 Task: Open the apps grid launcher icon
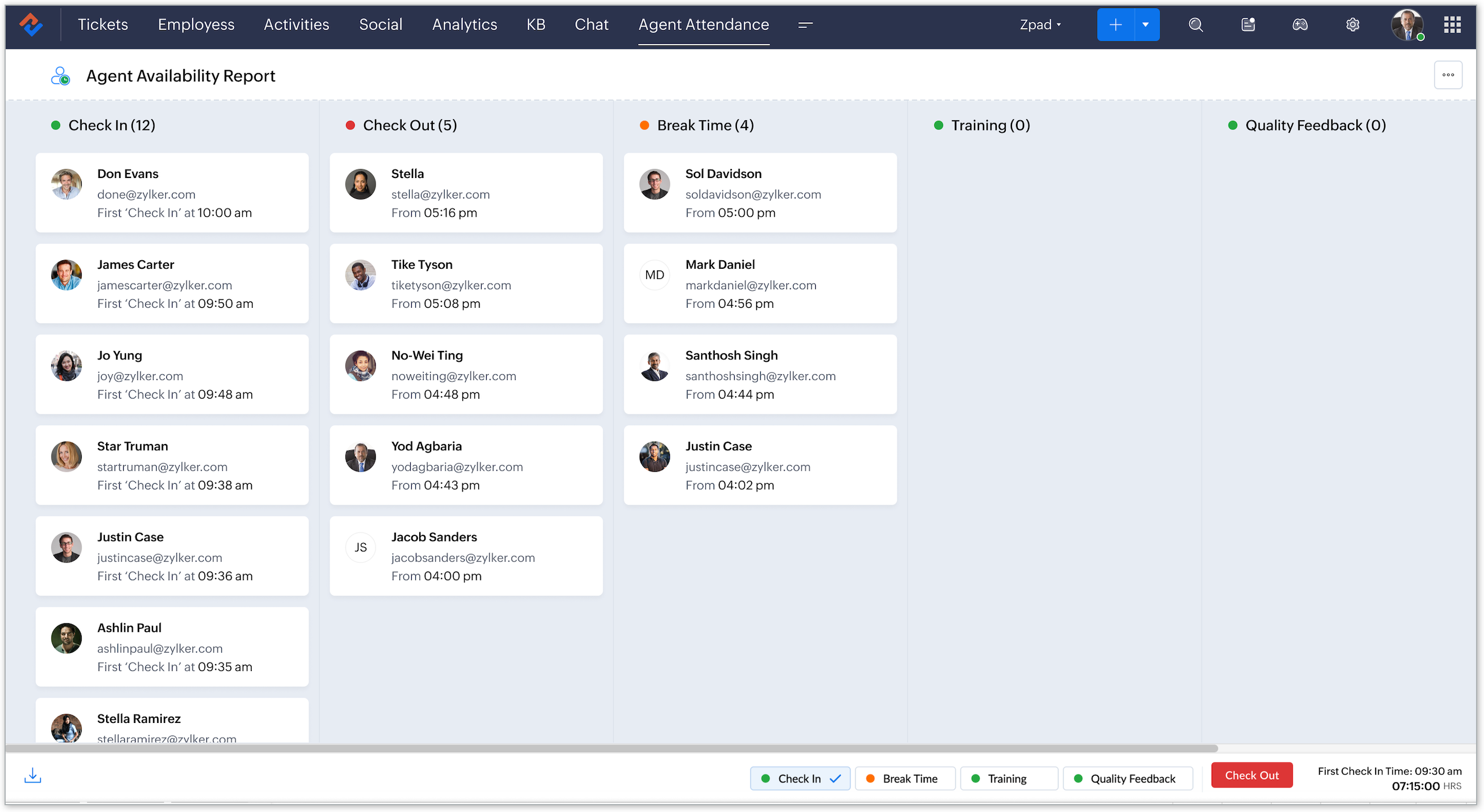(1452, 25)
